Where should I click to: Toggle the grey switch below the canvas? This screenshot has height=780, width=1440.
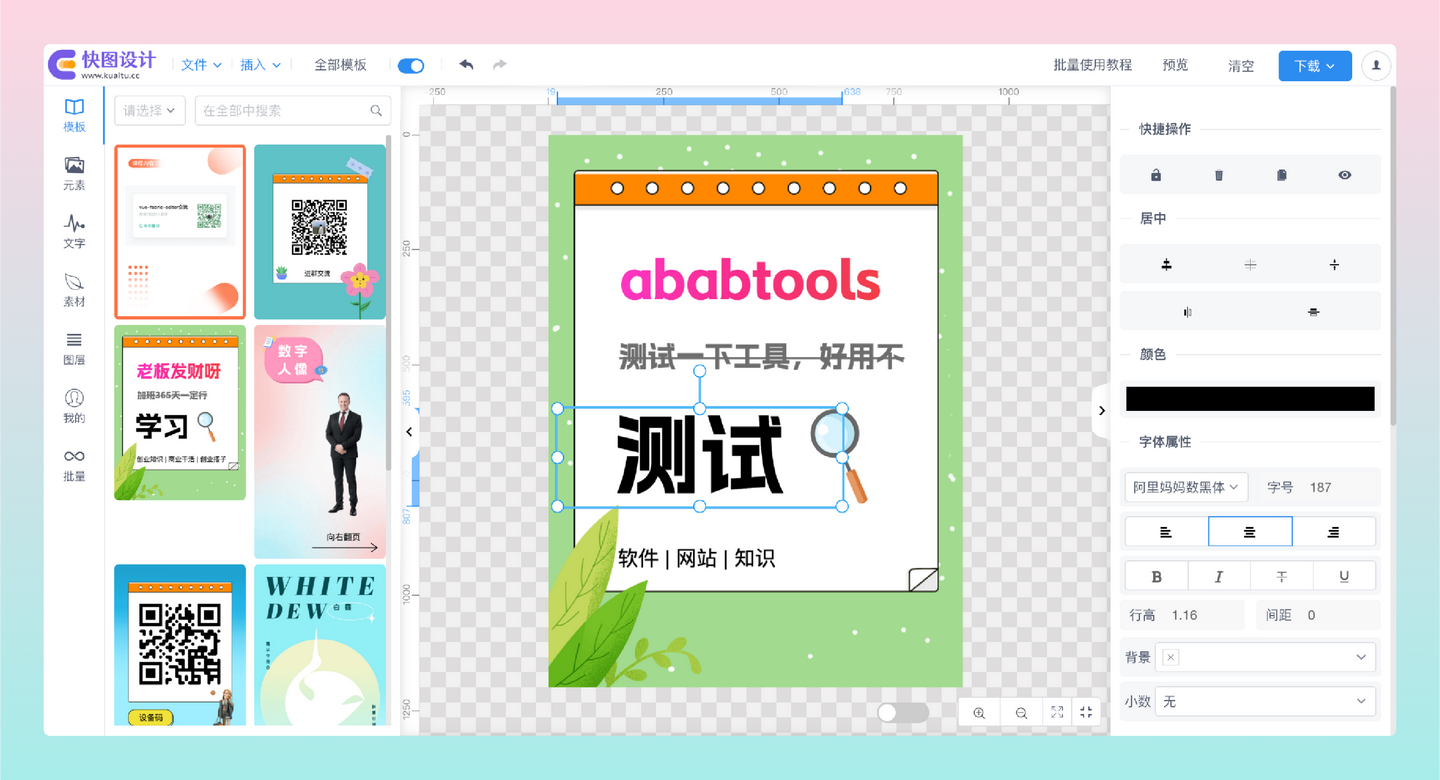point(902,712)
